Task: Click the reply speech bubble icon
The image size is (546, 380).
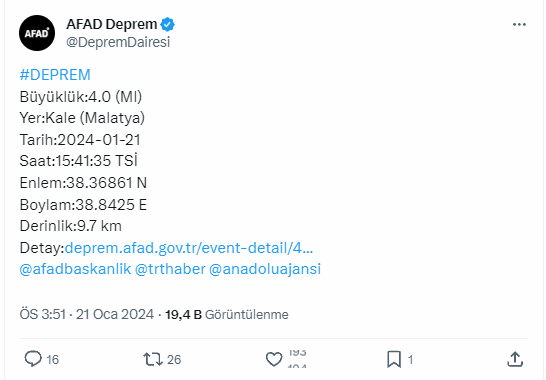Action: pyautogui.click(x=33, y=359)
